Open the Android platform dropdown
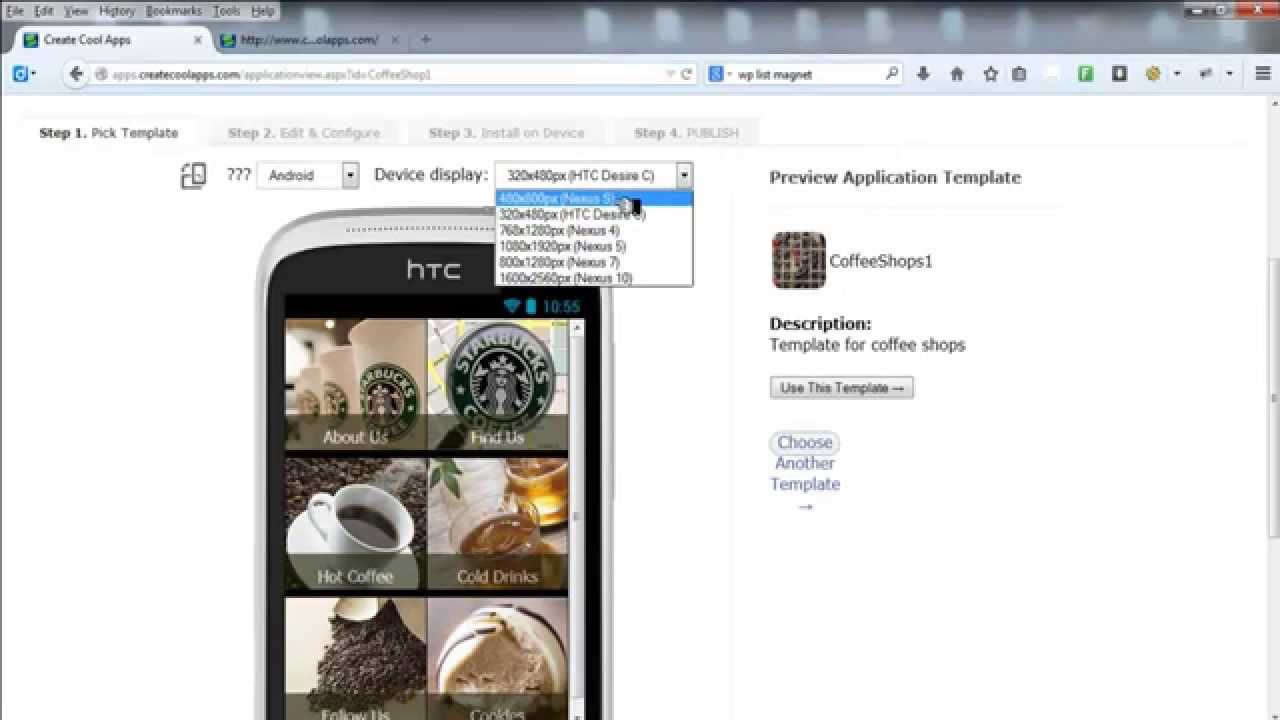Screen dimensions: 1280x720 tap(308, 175)
